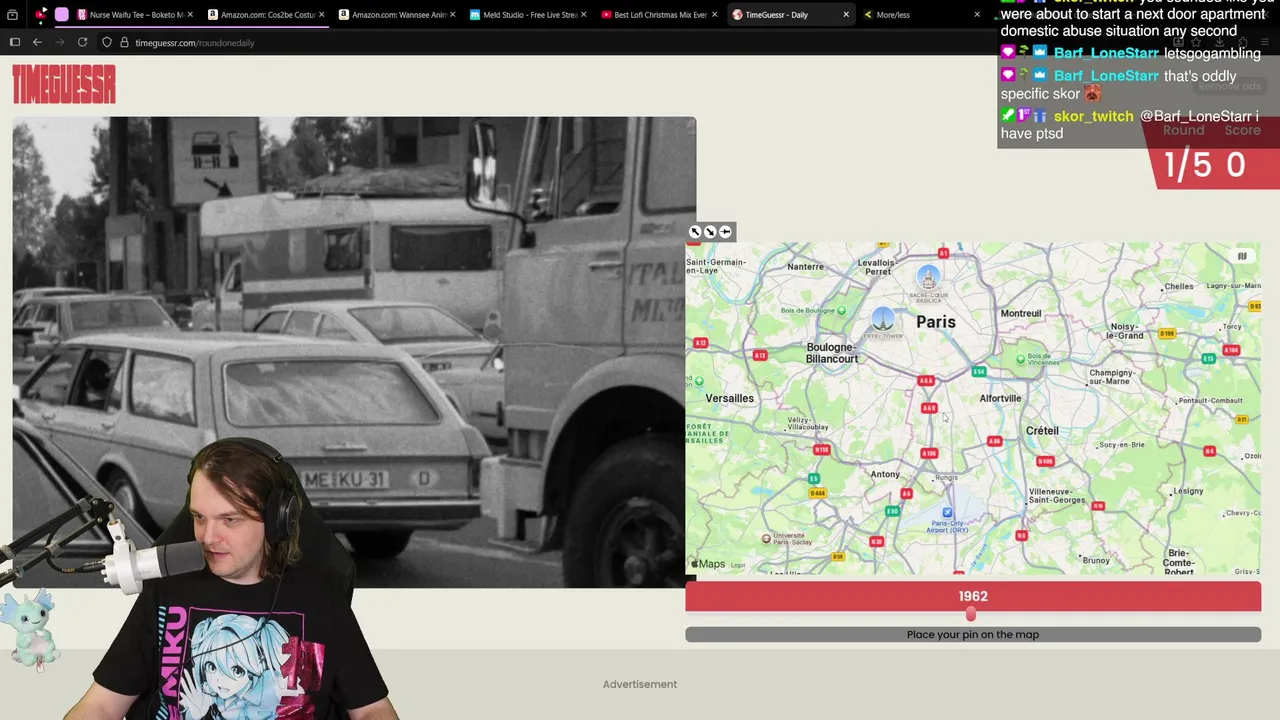This screenshot has width=1280, height=720.
Task: Open the map Legal link
Action: [738, 565]
